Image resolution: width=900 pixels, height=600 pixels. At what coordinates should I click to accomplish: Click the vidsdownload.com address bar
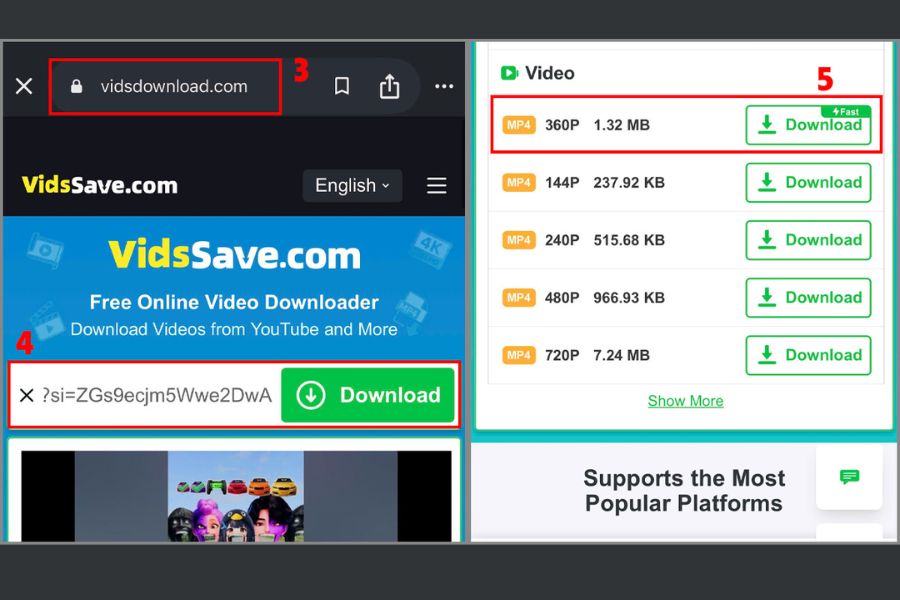pyautogui.click(x=165, y=86)
